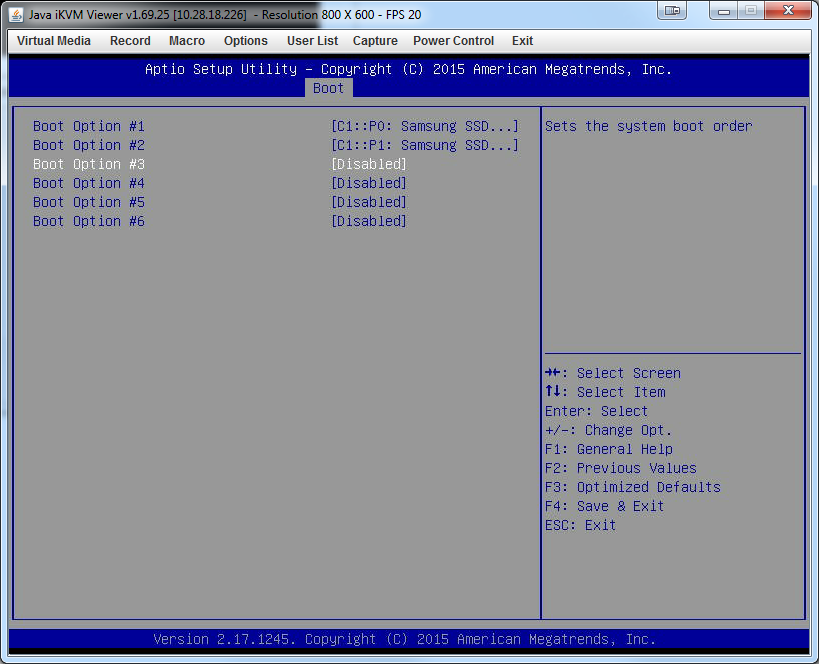The height and width of the screenshot is (664, 819).
Task: Open Boot Option #1 Samsung SSD value
Action: pyautogui.click(x=424, y=126)
